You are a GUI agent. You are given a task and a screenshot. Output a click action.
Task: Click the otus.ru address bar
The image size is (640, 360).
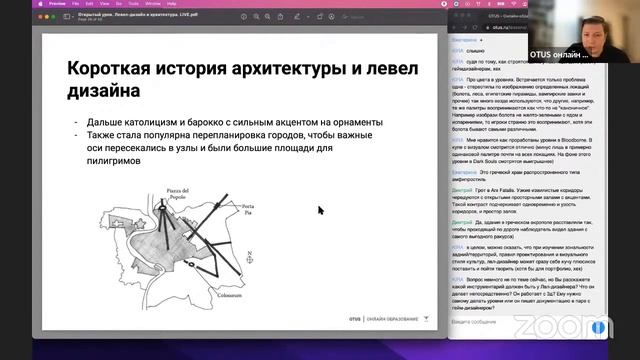point(505,27)
